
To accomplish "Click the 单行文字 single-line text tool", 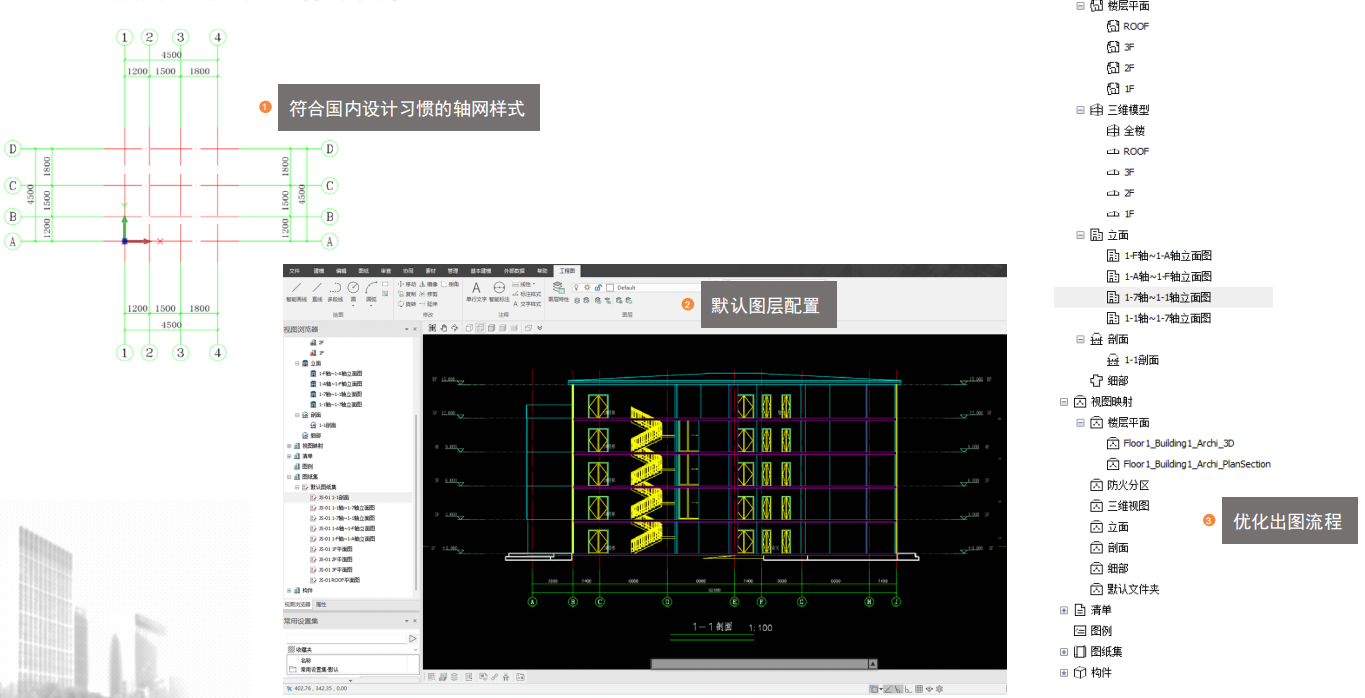I will click(x=476, y=290).
